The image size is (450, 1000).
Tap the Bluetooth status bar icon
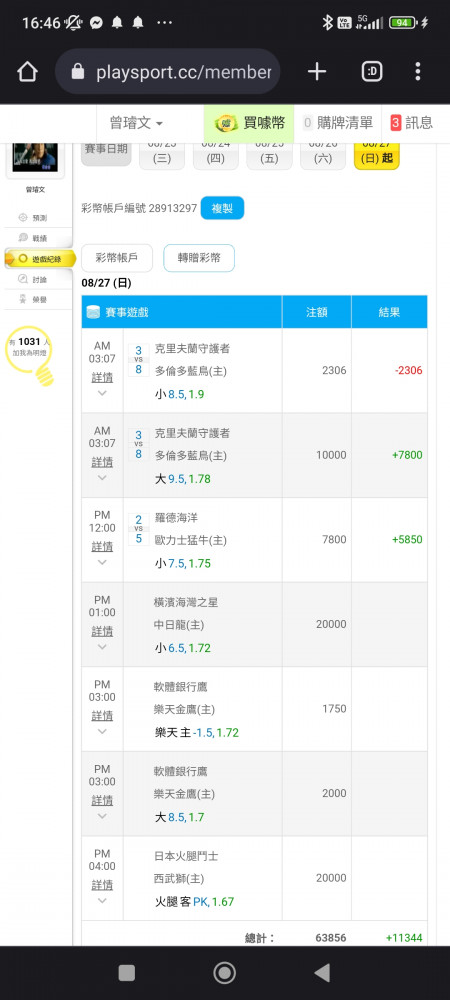[328, 23]
